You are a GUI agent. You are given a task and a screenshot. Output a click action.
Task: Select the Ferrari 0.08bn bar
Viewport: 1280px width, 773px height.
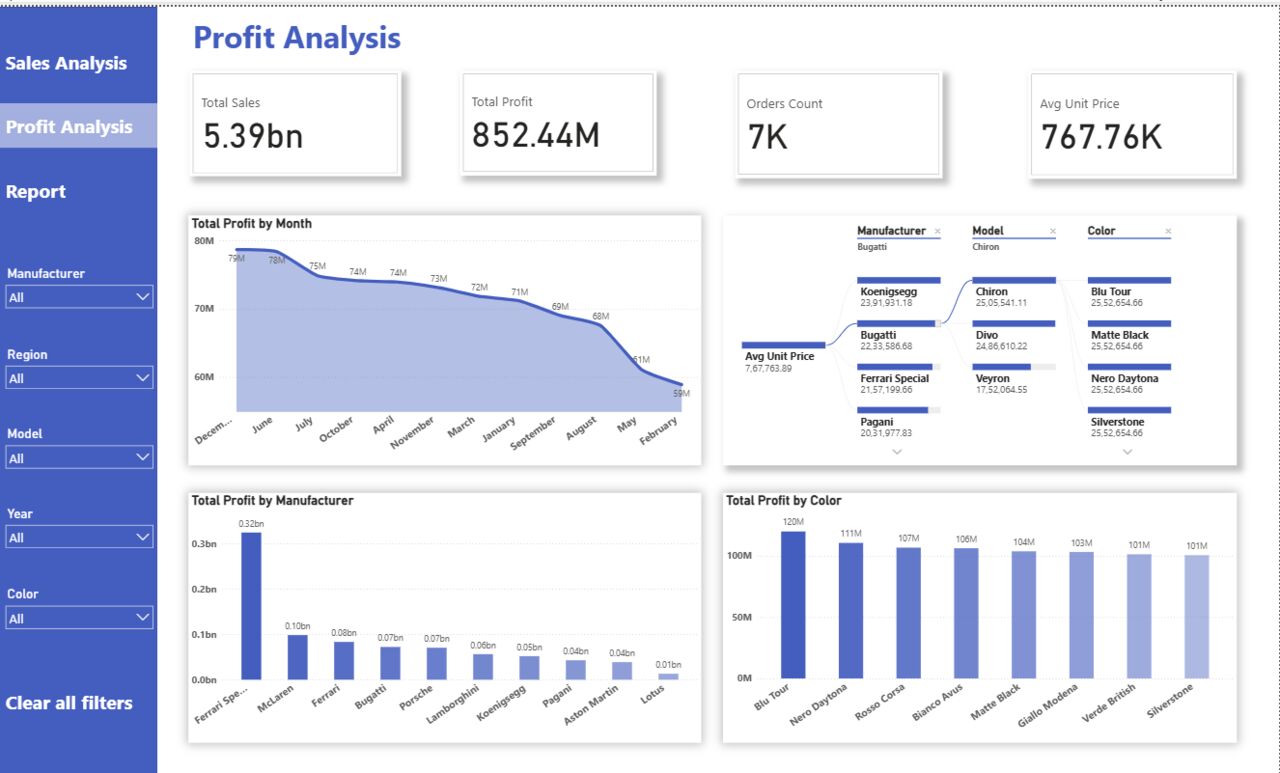click(x=344, y=661)
